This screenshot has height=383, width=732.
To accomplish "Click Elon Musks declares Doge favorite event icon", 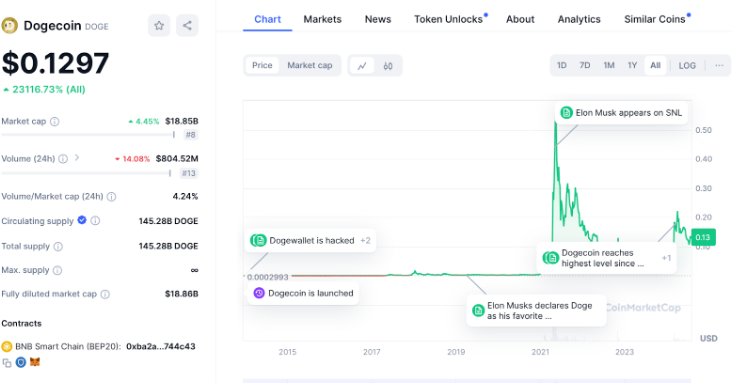I will click(478, 311).
